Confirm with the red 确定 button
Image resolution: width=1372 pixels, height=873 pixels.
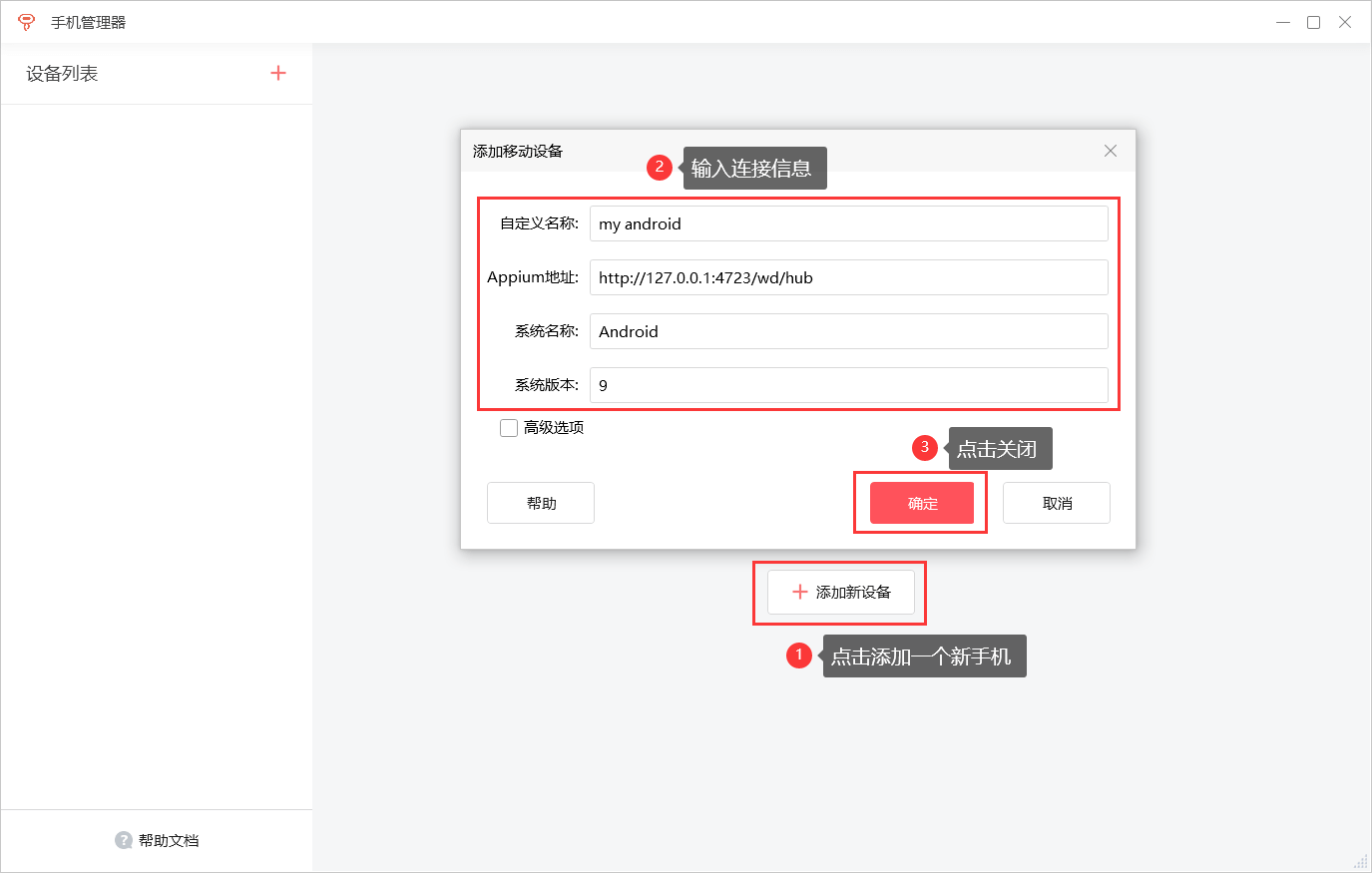922,503
